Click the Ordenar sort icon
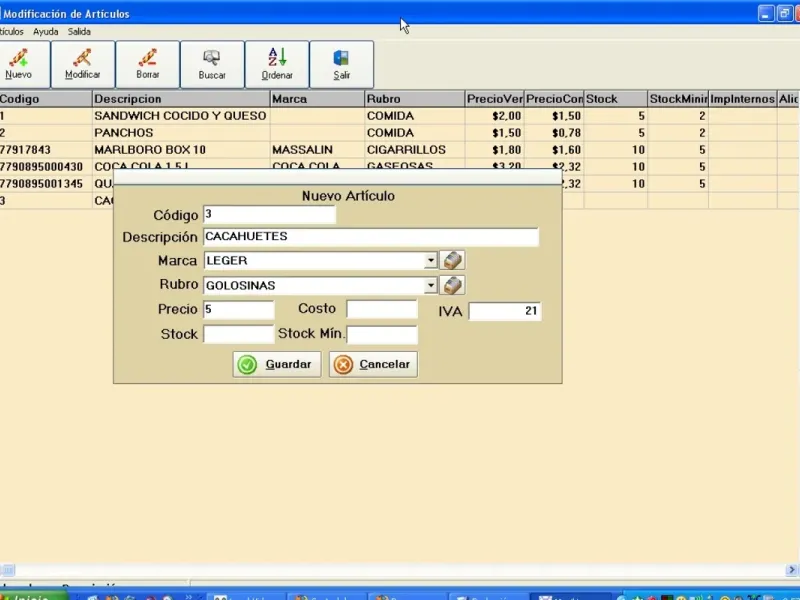Screen dimensions: 800x600 277,64
